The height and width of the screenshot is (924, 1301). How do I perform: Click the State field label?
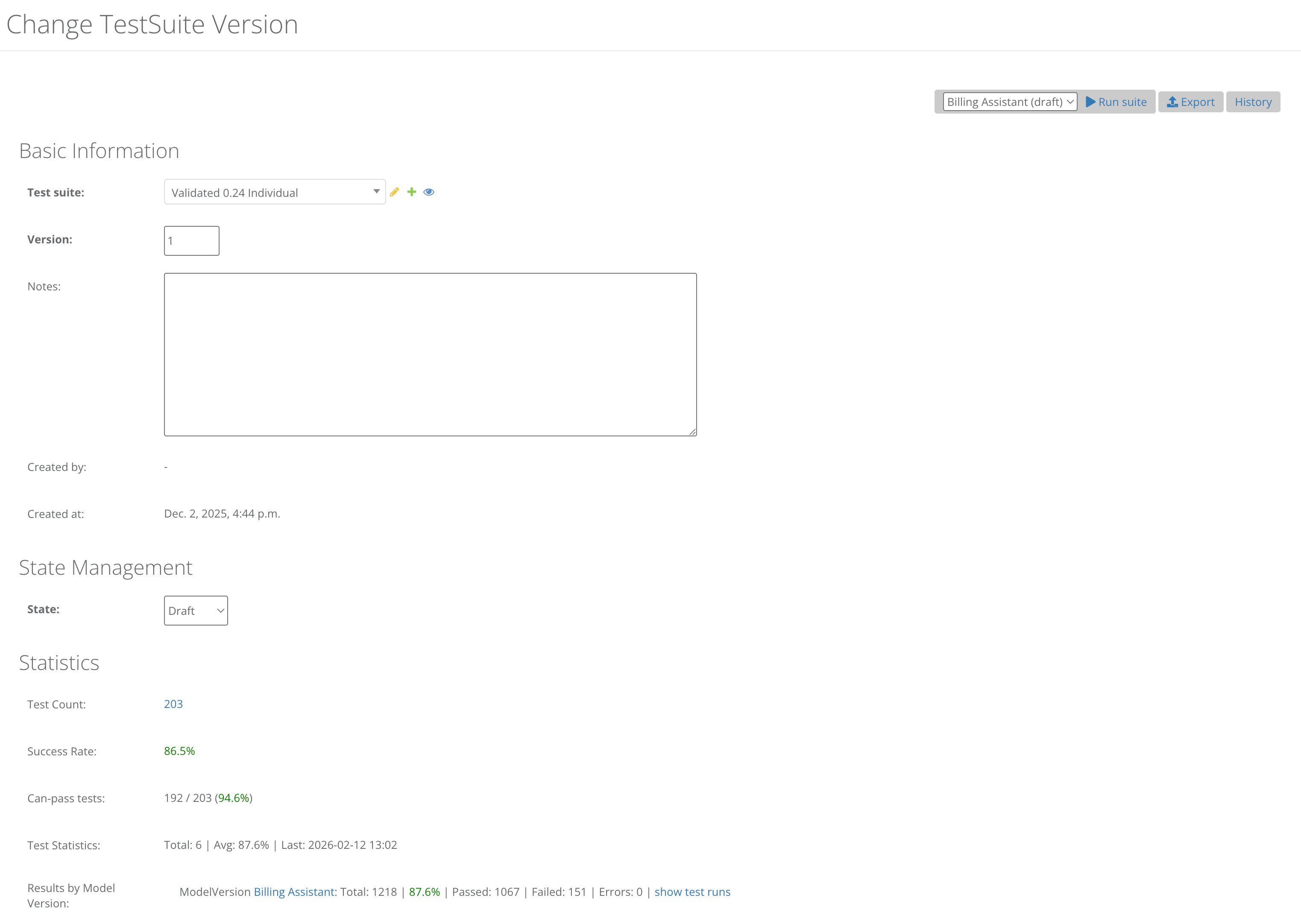coord(43,609)
